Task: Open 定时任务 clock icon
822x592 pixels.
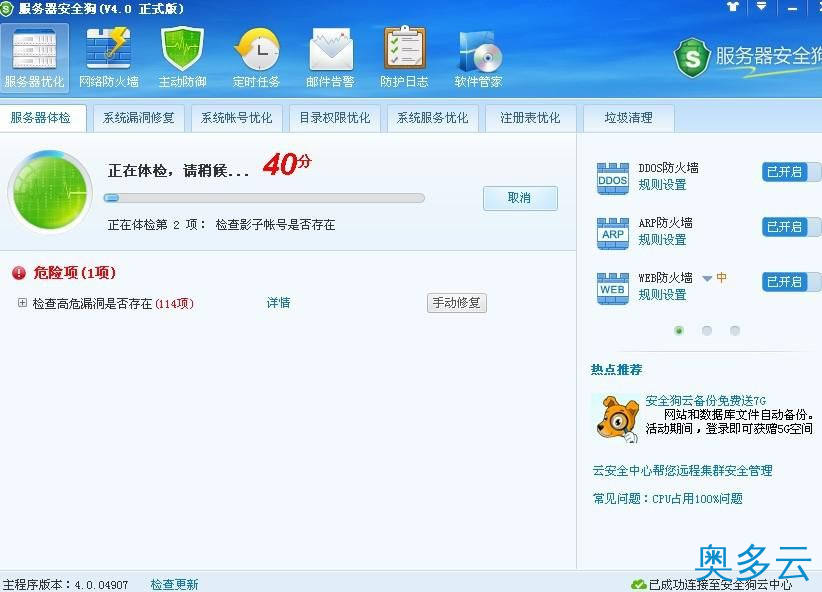Action: (256, 58)
